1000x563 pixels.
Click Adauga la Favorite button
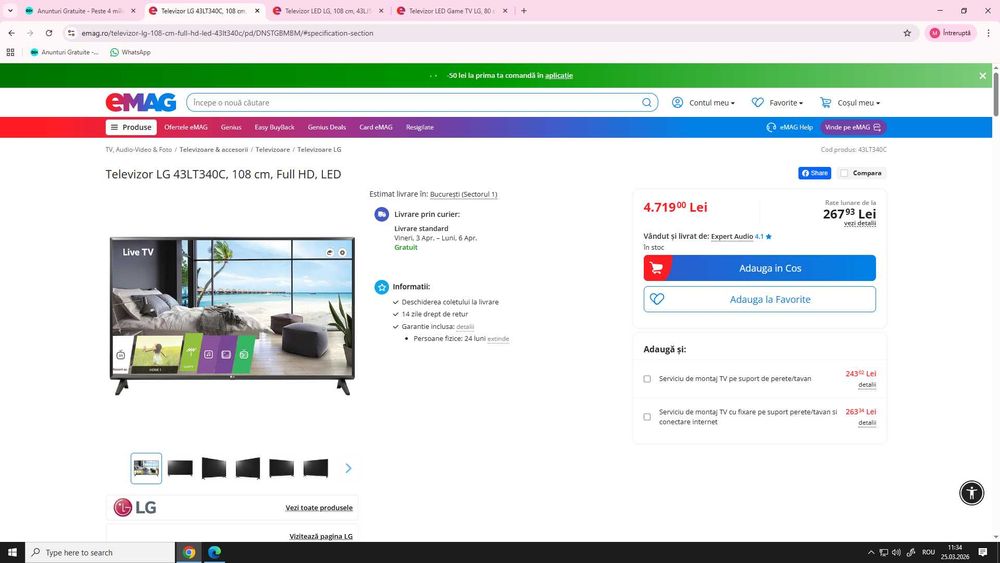point(760,299)
